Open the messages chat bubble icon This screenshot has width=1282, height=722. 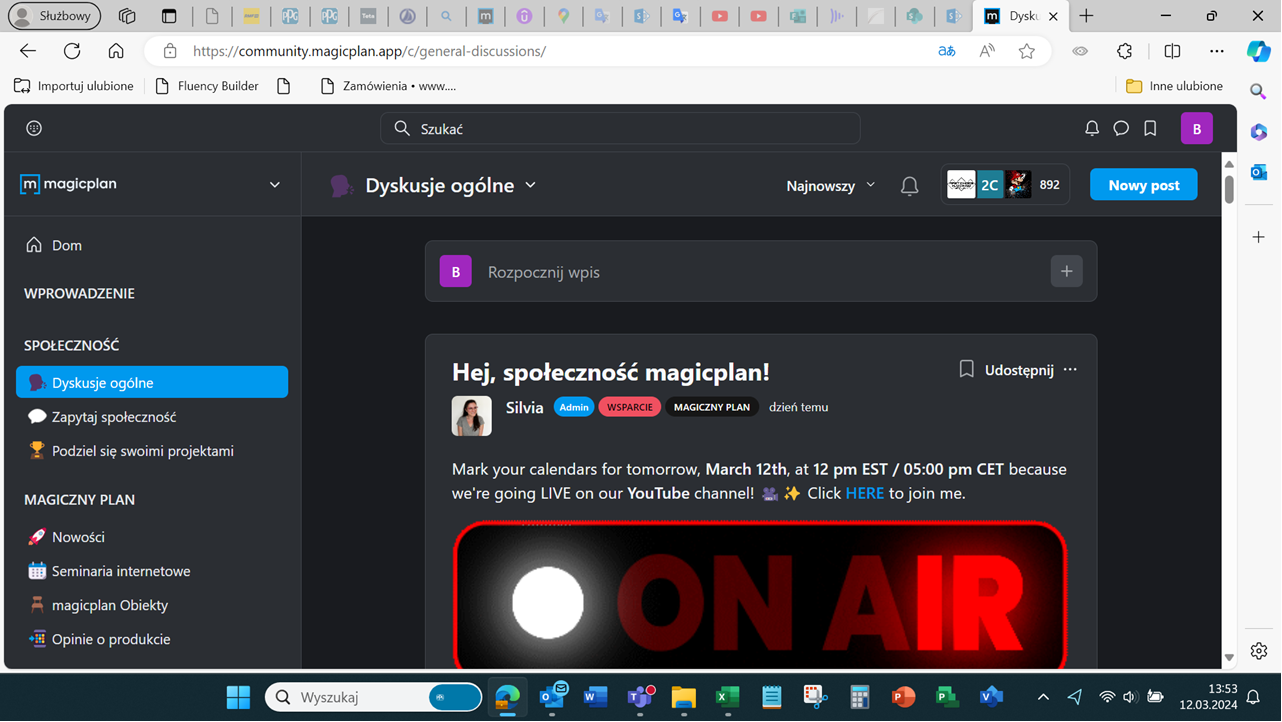(1121, 128)
